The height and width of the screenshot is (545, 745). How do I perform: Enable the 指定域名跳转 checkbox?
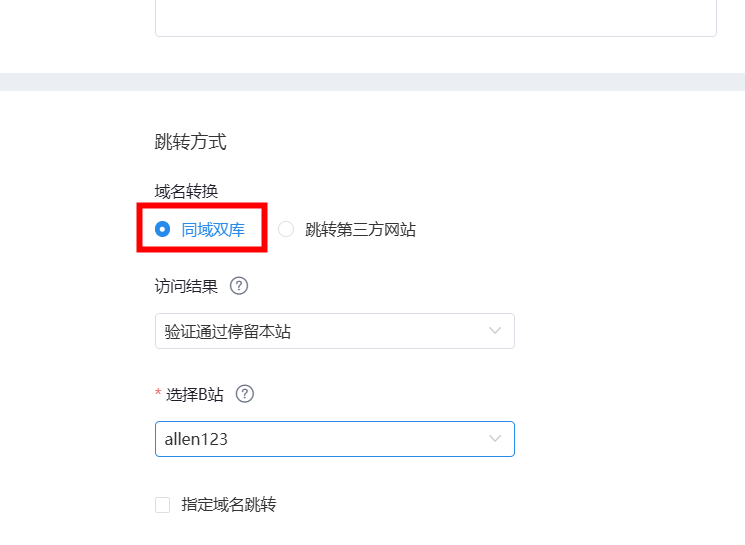162,505
